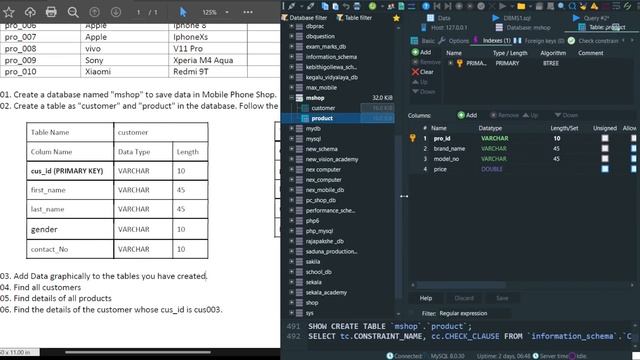Click the connect plug icon in HeidiSQL toolbar

[x=291, y=6]
